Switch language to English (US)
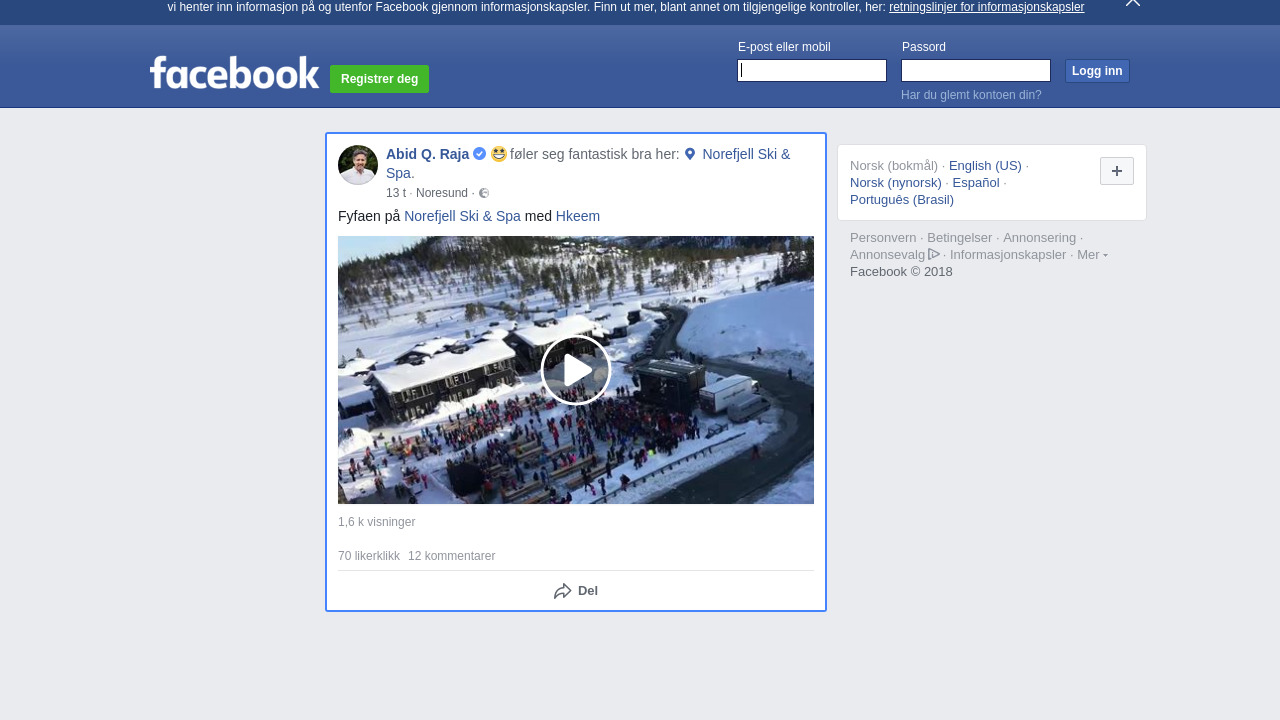The image size is (1280, 720). (x=985, y=166)
